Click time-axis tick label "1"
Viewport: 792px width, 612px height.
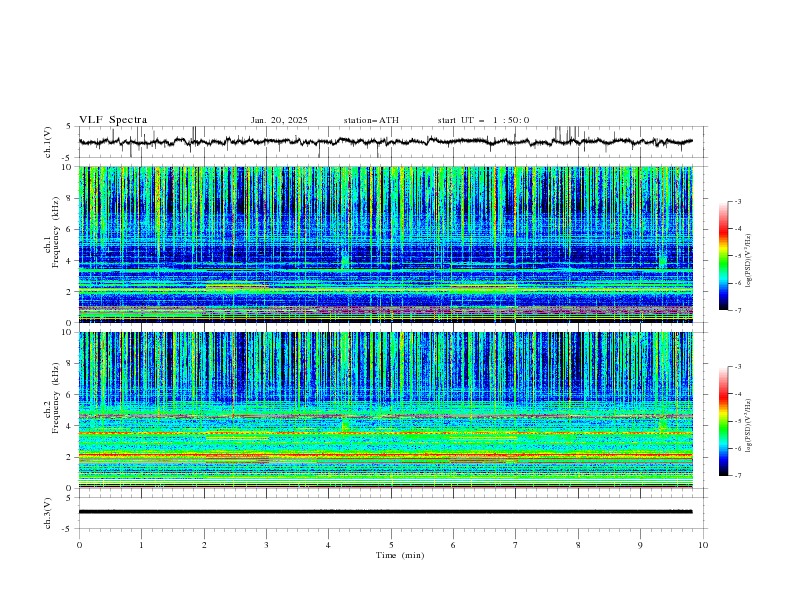pyautogui.click(x=141, y=545)
